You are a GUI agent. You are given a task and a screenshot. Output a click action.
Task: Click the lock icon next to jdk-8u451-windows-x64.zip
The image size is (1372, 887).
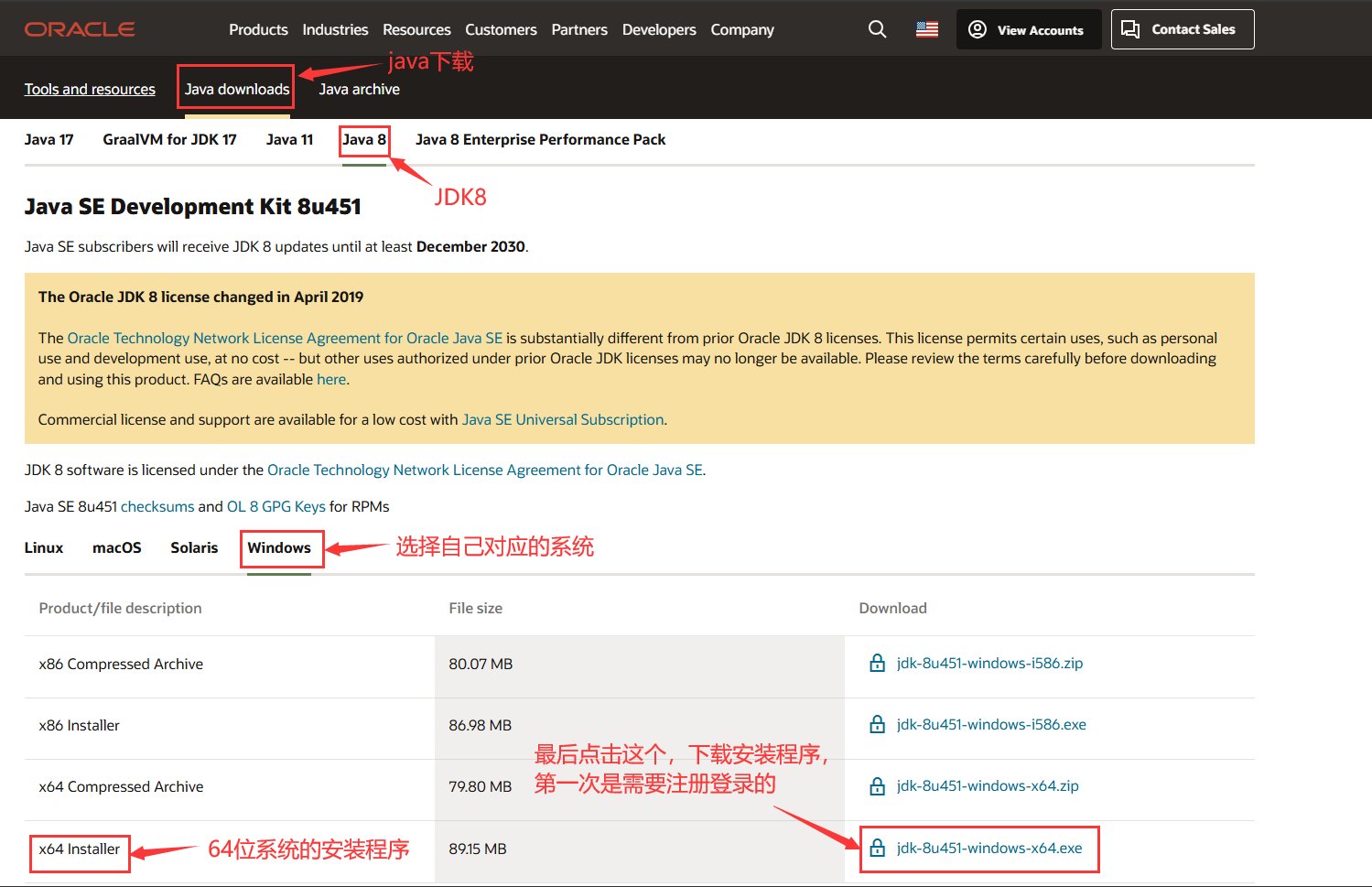878,785
